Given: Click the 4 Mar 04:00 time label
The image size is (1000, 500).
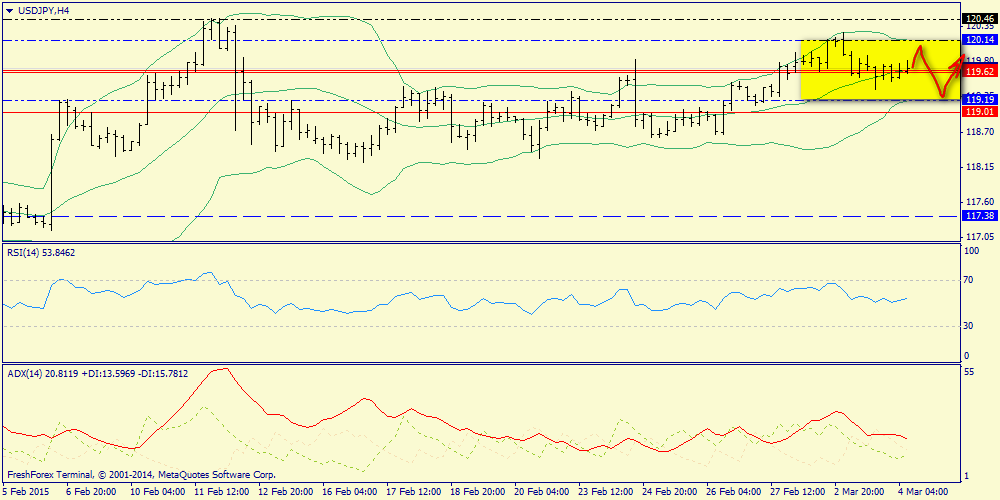Looking at the screenshot, I should (925, 491).
